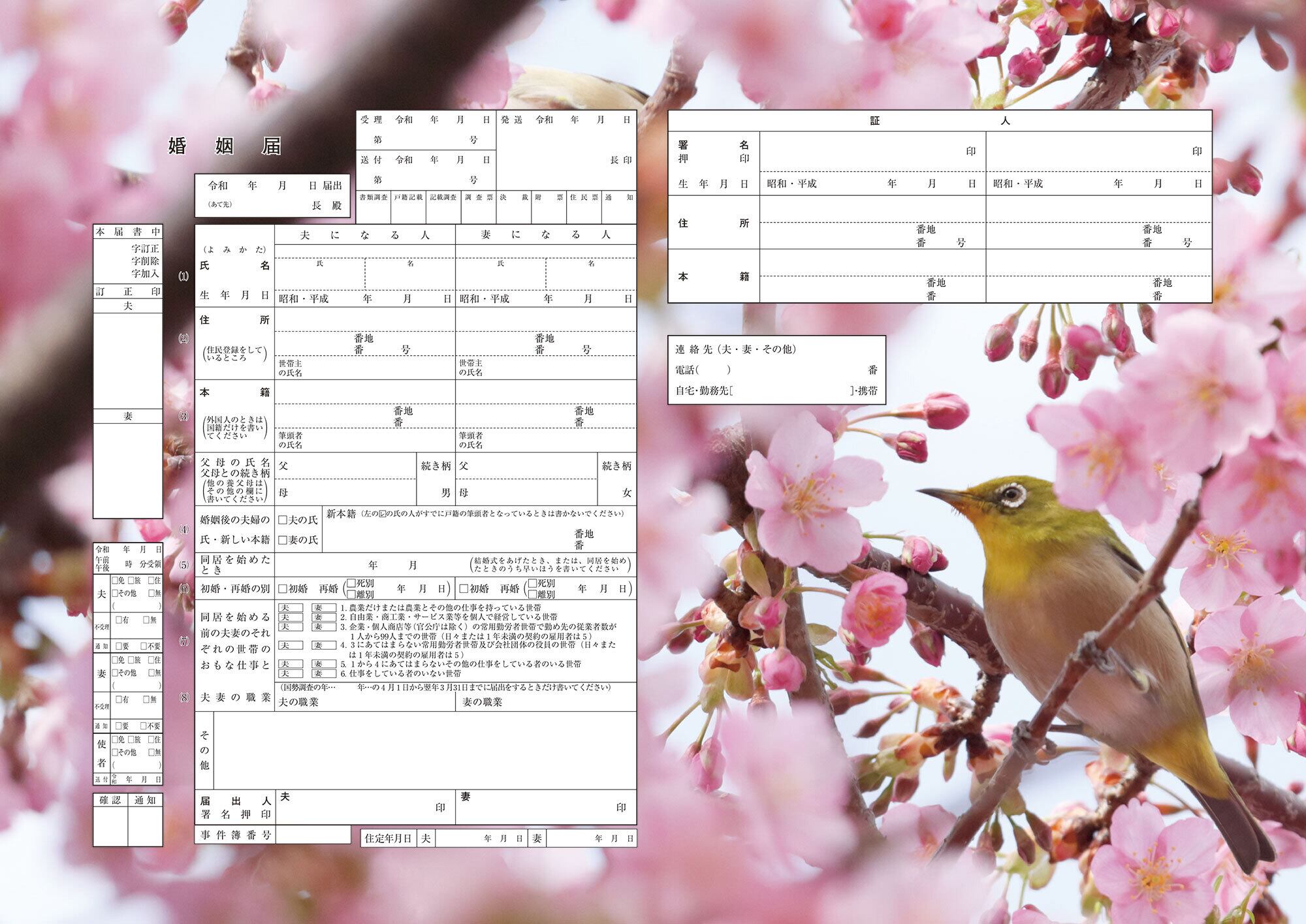
Task: Click the 婚姻届 form title
Action: (x=225, y=146)
